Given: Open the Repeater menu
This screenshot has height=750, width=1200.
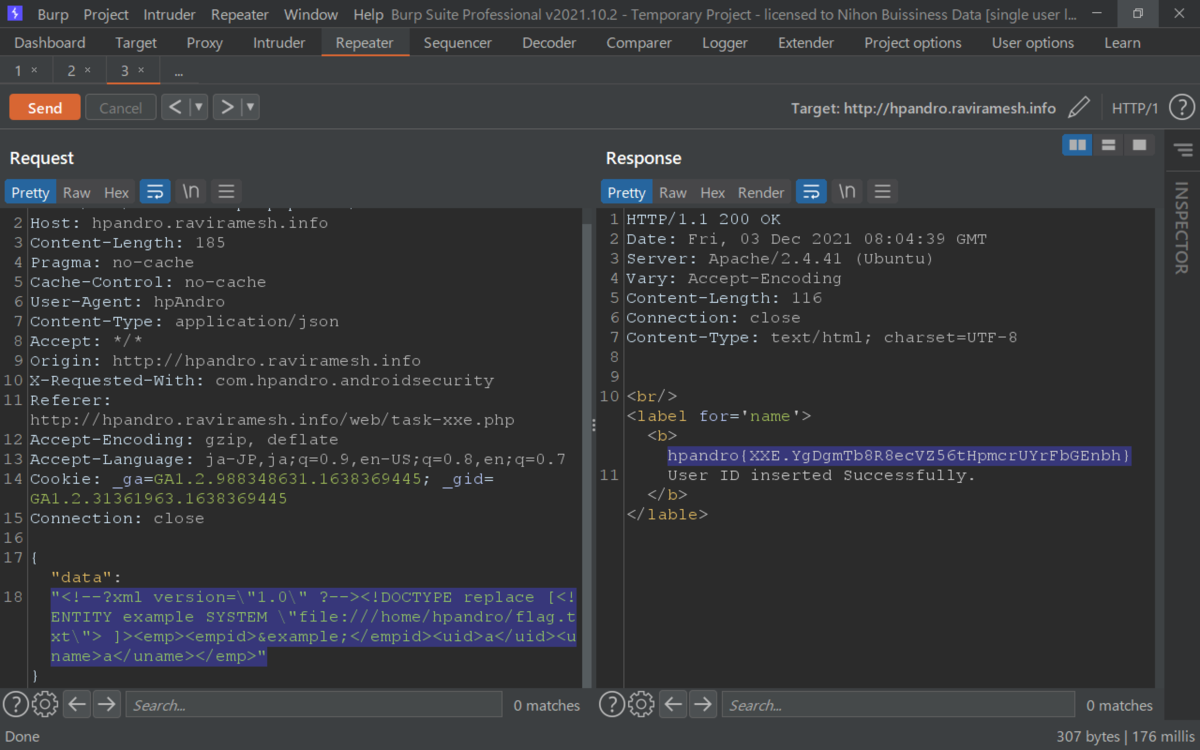Looking at the screenshot, I should 240,15.
